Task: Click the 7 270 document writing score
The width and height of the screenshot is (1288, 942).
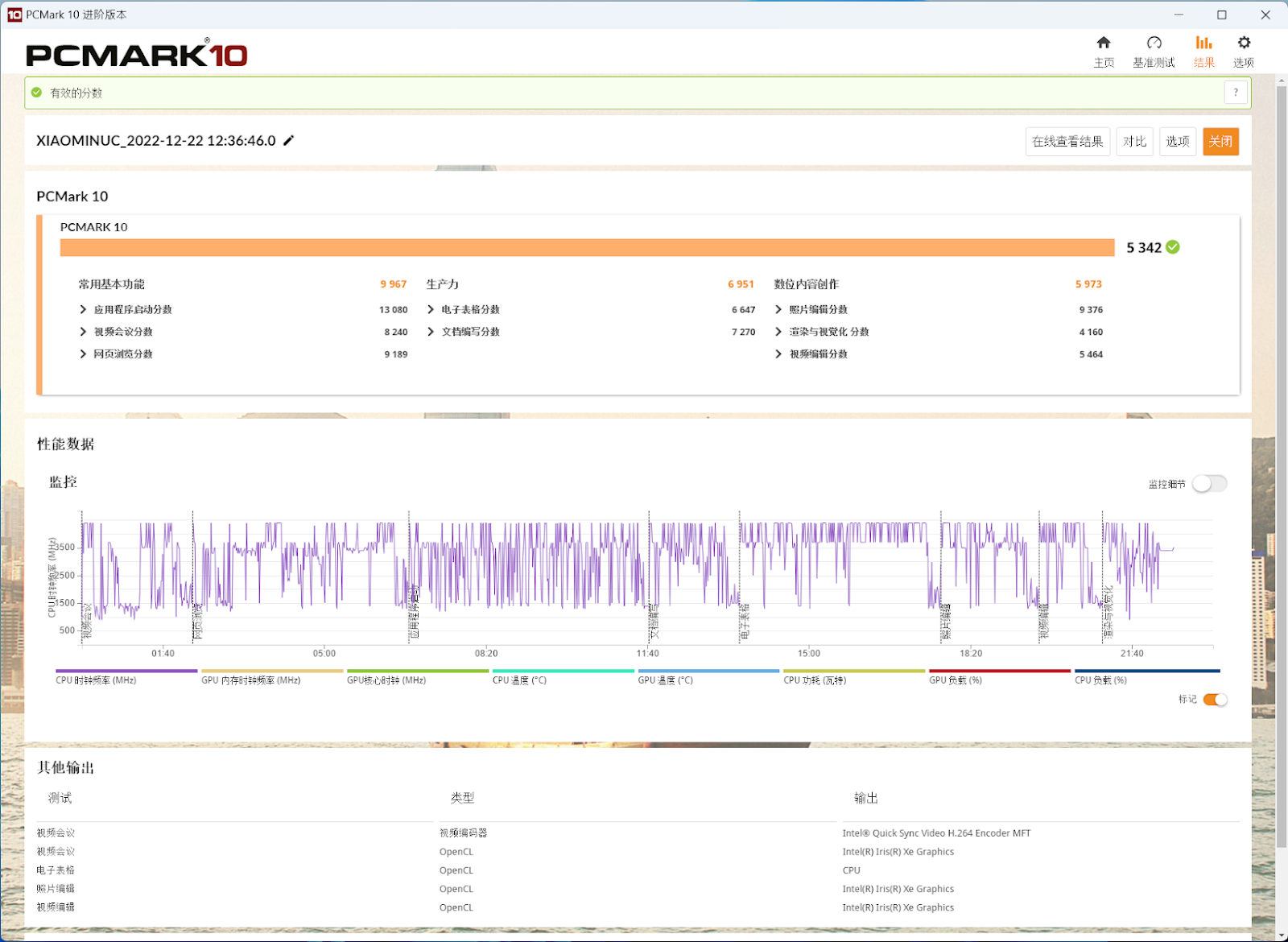Action: 743,333
